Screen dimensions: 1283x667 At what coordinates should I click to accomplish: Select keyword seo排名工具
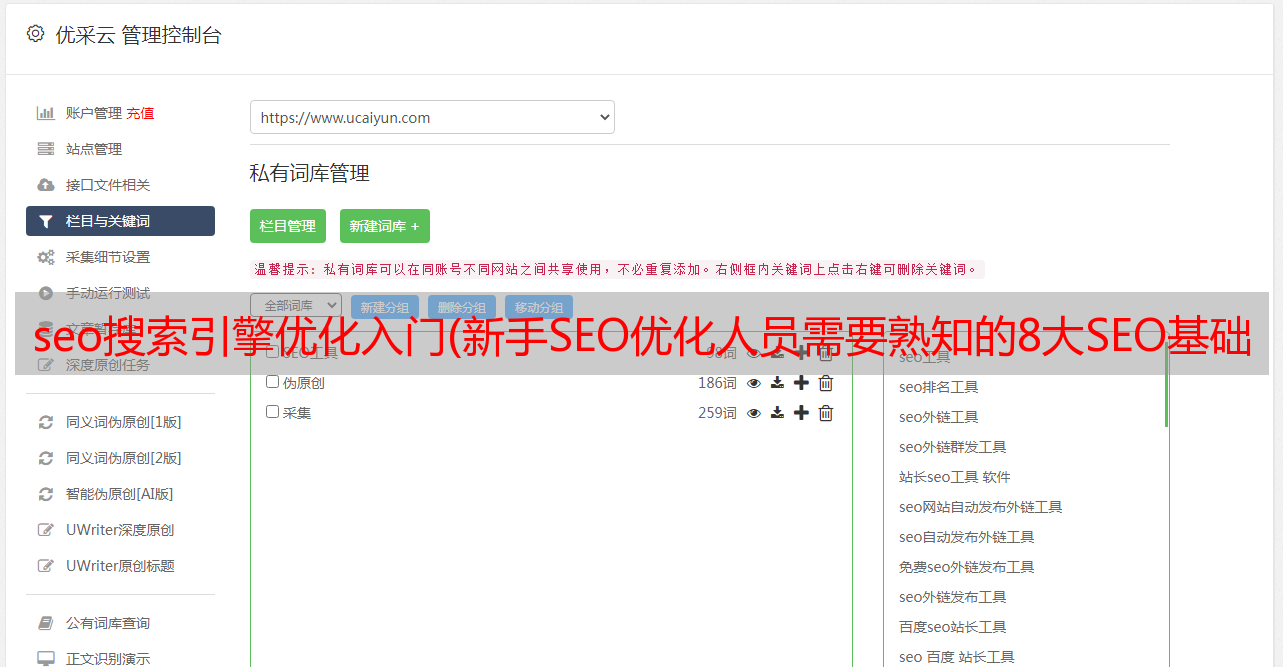point(939,387)
